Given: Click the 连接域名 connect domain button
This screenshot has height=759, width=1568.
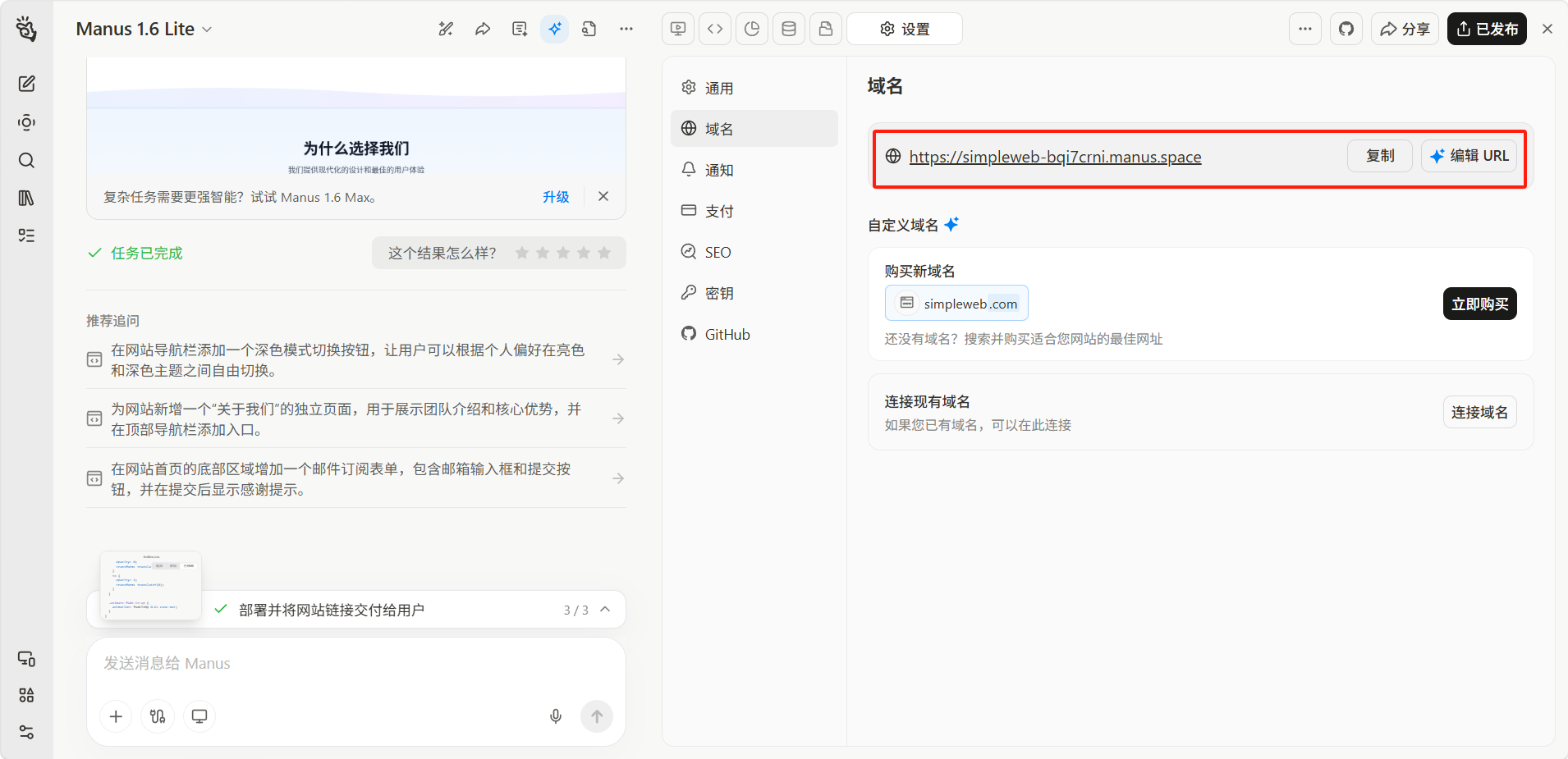Looking at the screenshot, I should pos(1479,412).
